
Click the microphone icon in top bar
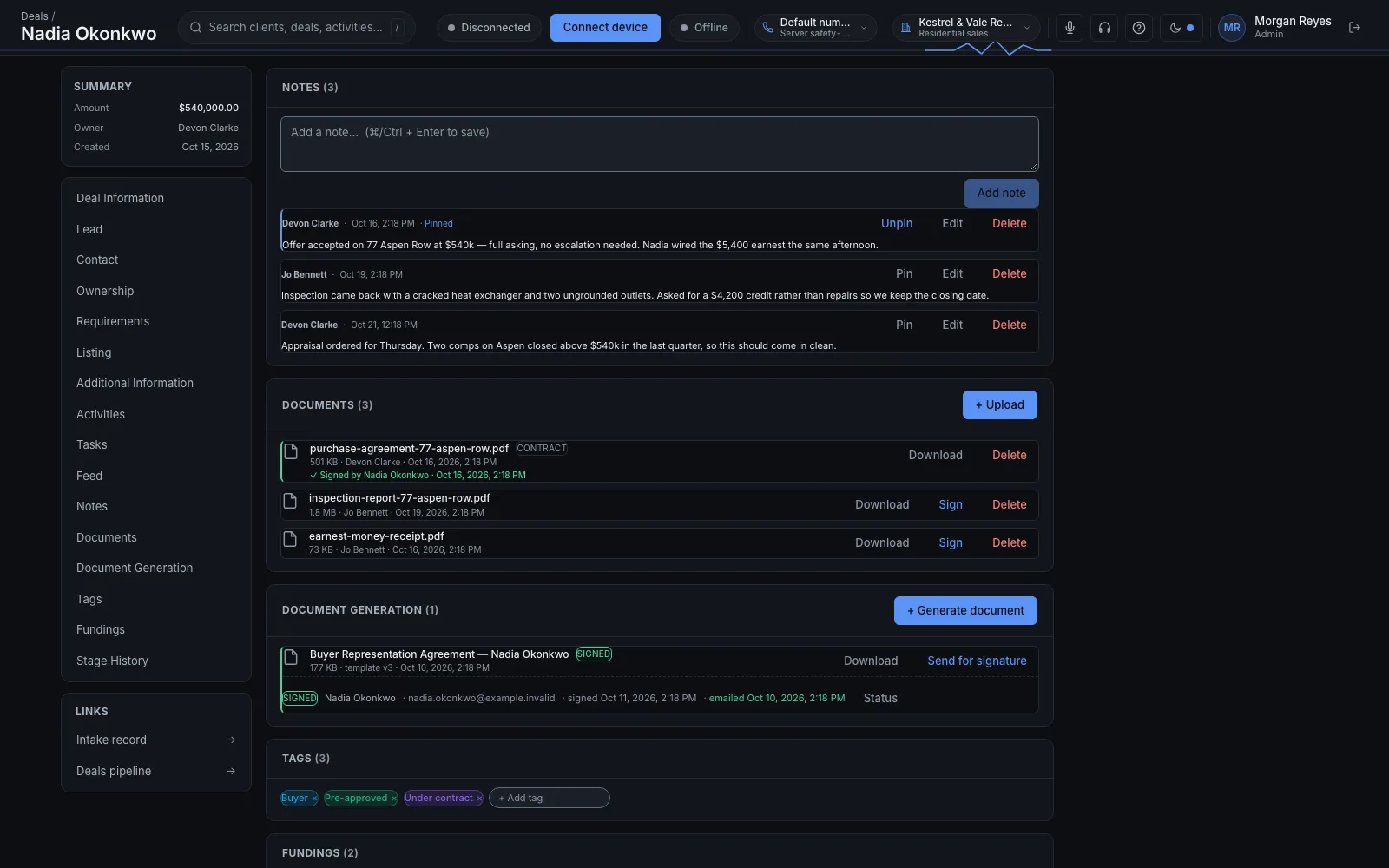tap(1070, 28)
